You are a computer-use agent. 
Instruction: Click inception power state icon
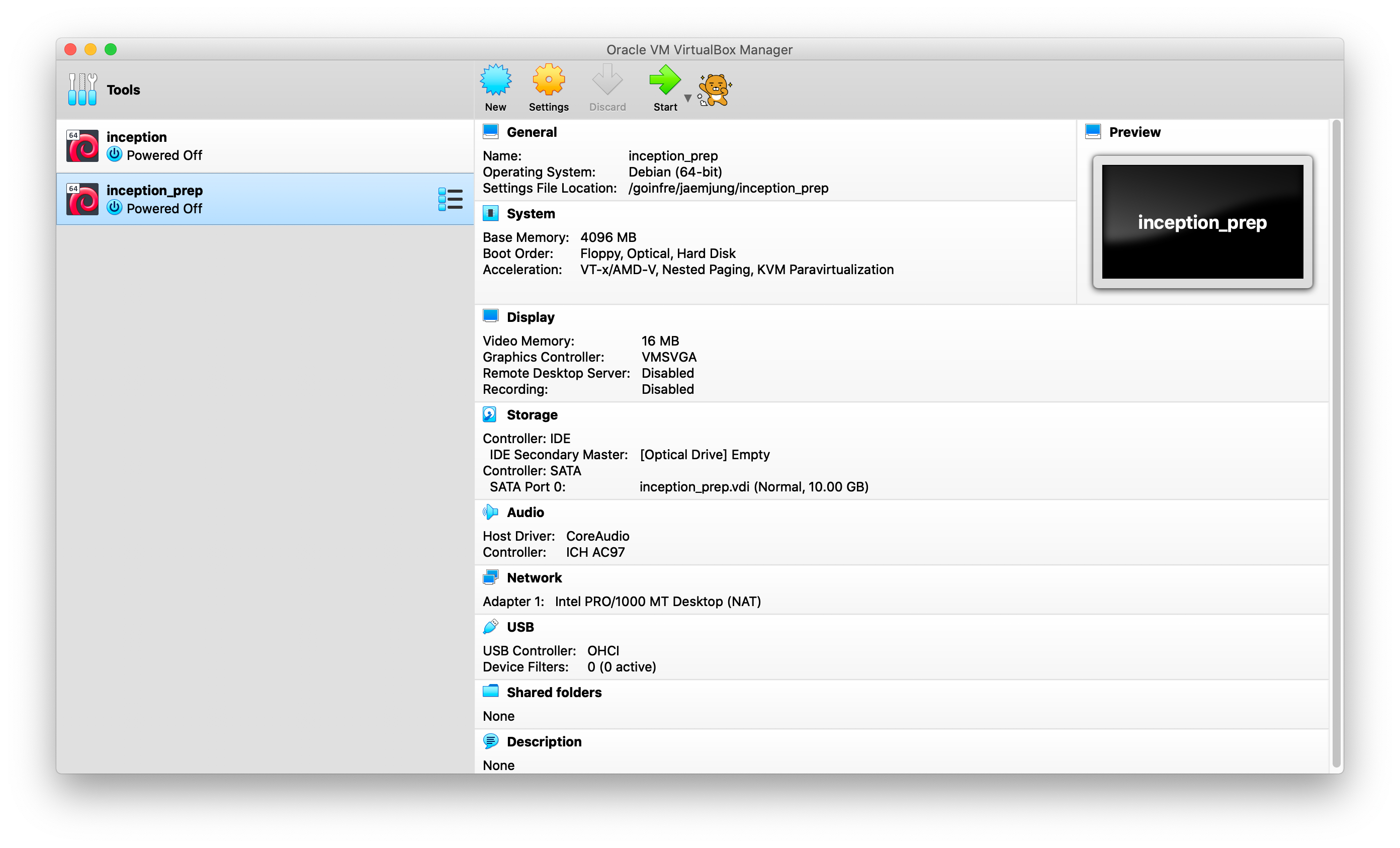tap(114, 154)
